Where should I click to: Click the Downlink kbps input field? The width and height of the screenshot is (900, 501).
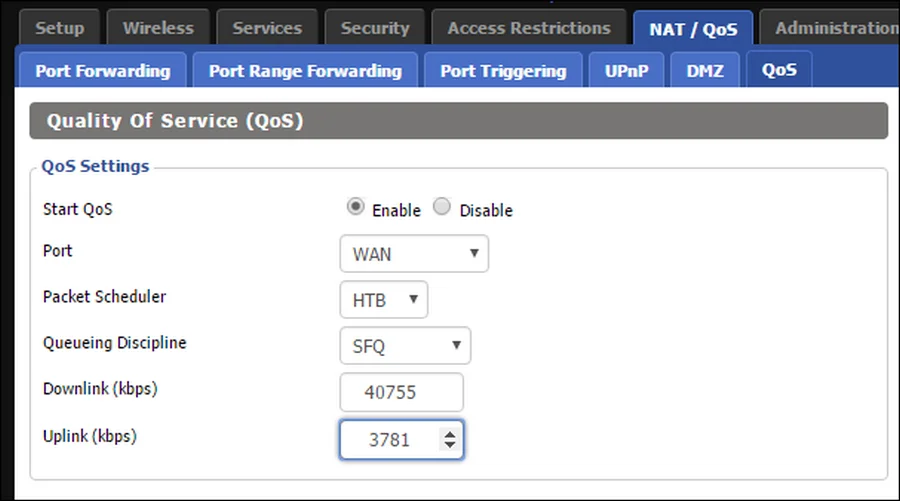click(x=402, y=393)
